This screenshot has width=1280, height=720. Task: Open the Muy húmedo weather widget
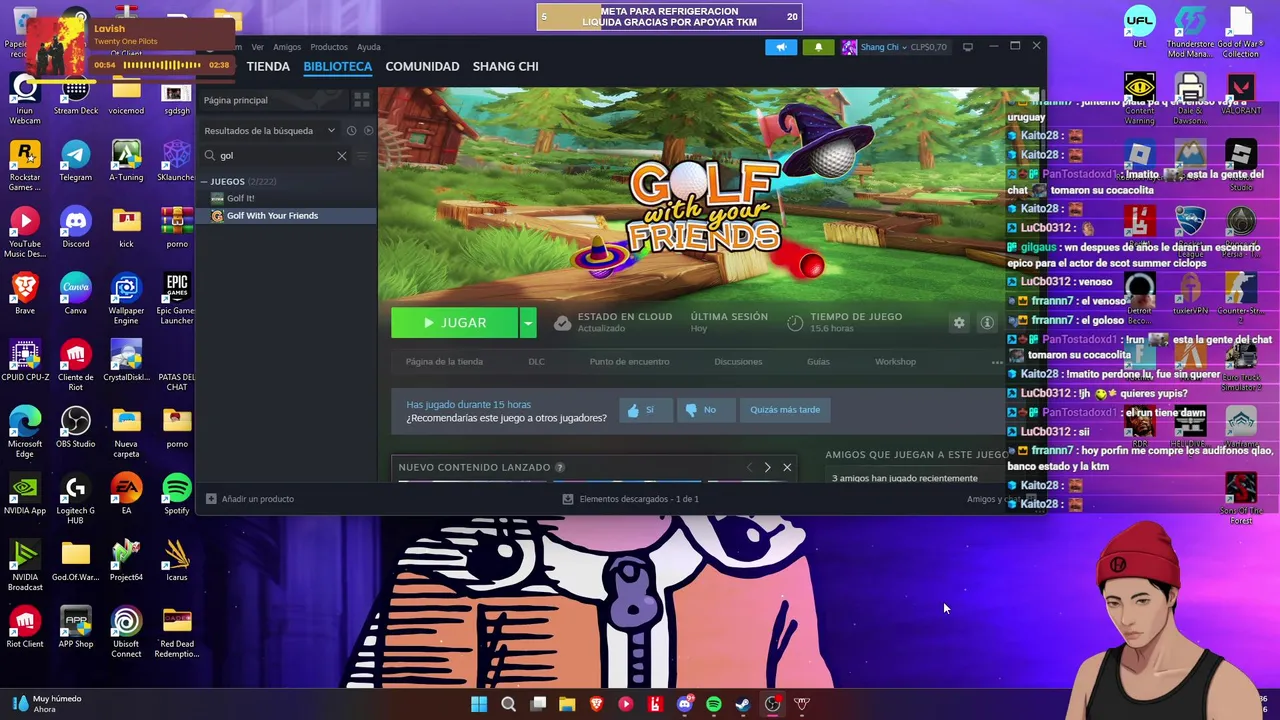(x=45, y=704)
